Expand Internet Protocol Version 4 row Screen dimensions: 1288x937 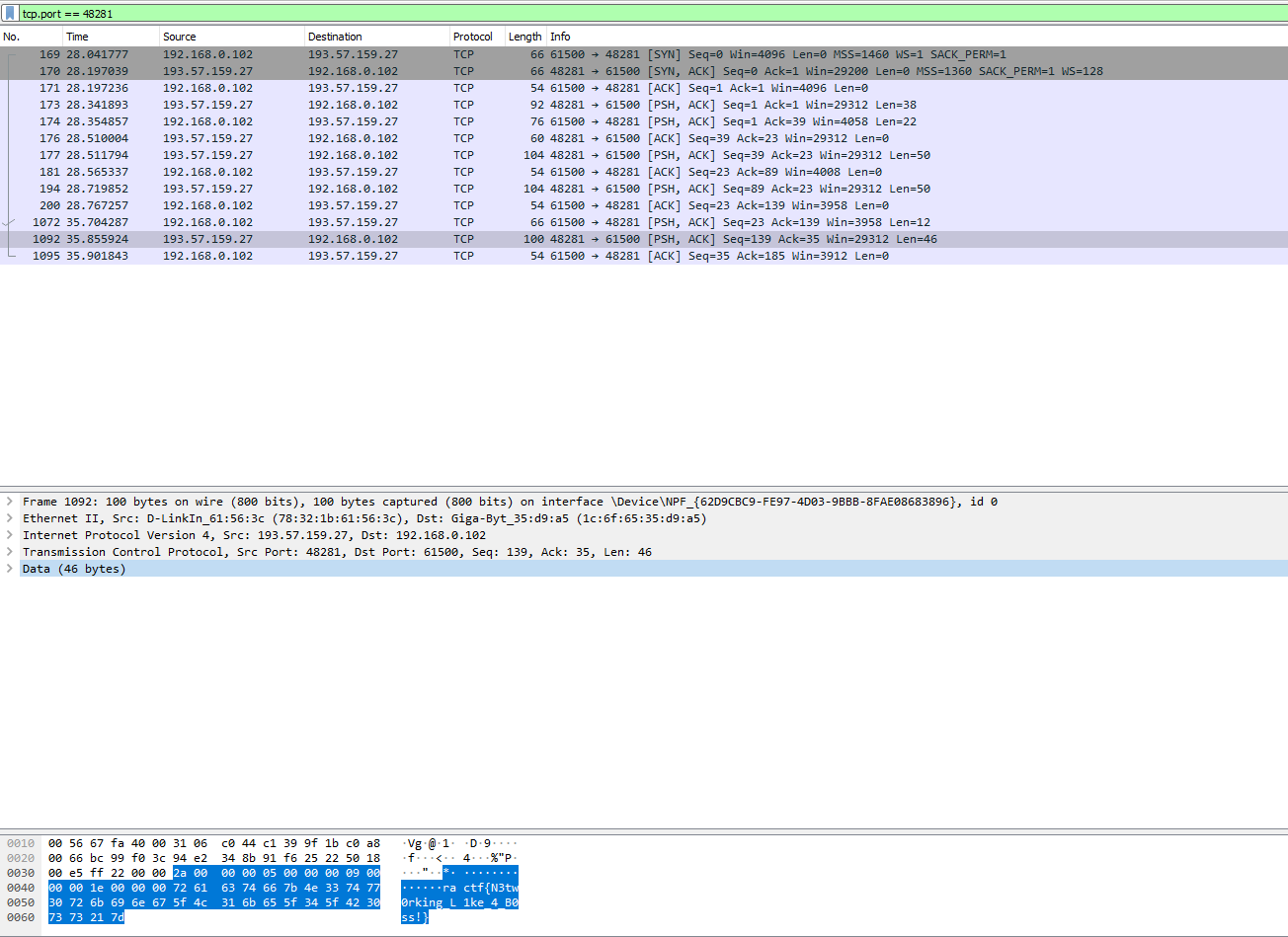click(x=10, y=535)
